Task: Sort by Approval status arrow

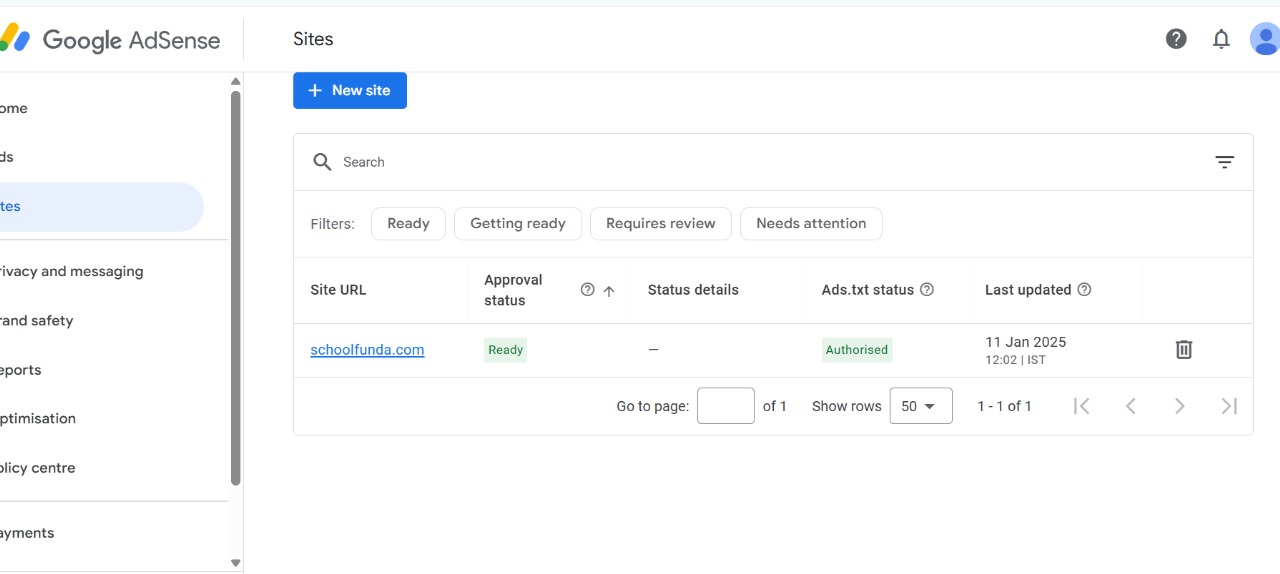Action: (x=609, y=291)
